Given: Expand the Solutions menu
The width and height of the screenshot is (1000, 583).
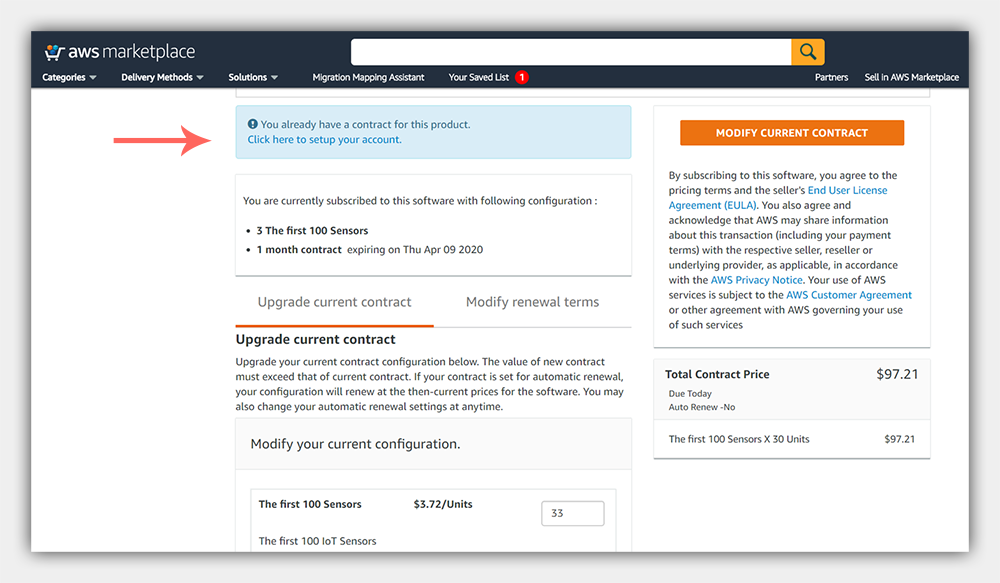Looking at the screenshot, I should click(x=253, y=77).
